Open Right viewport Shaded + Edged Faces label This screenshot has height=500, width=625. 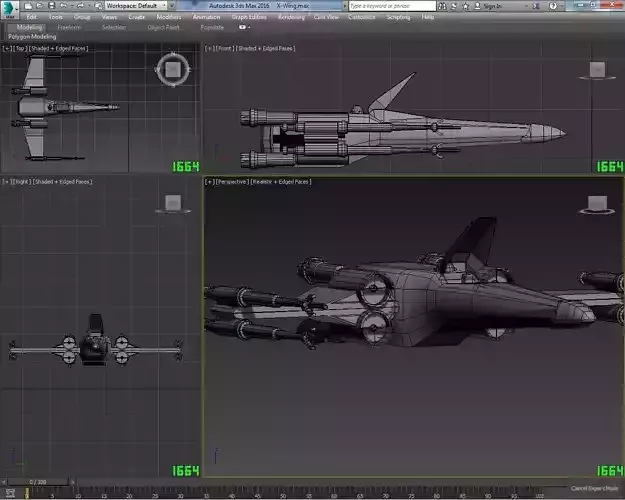62,181
